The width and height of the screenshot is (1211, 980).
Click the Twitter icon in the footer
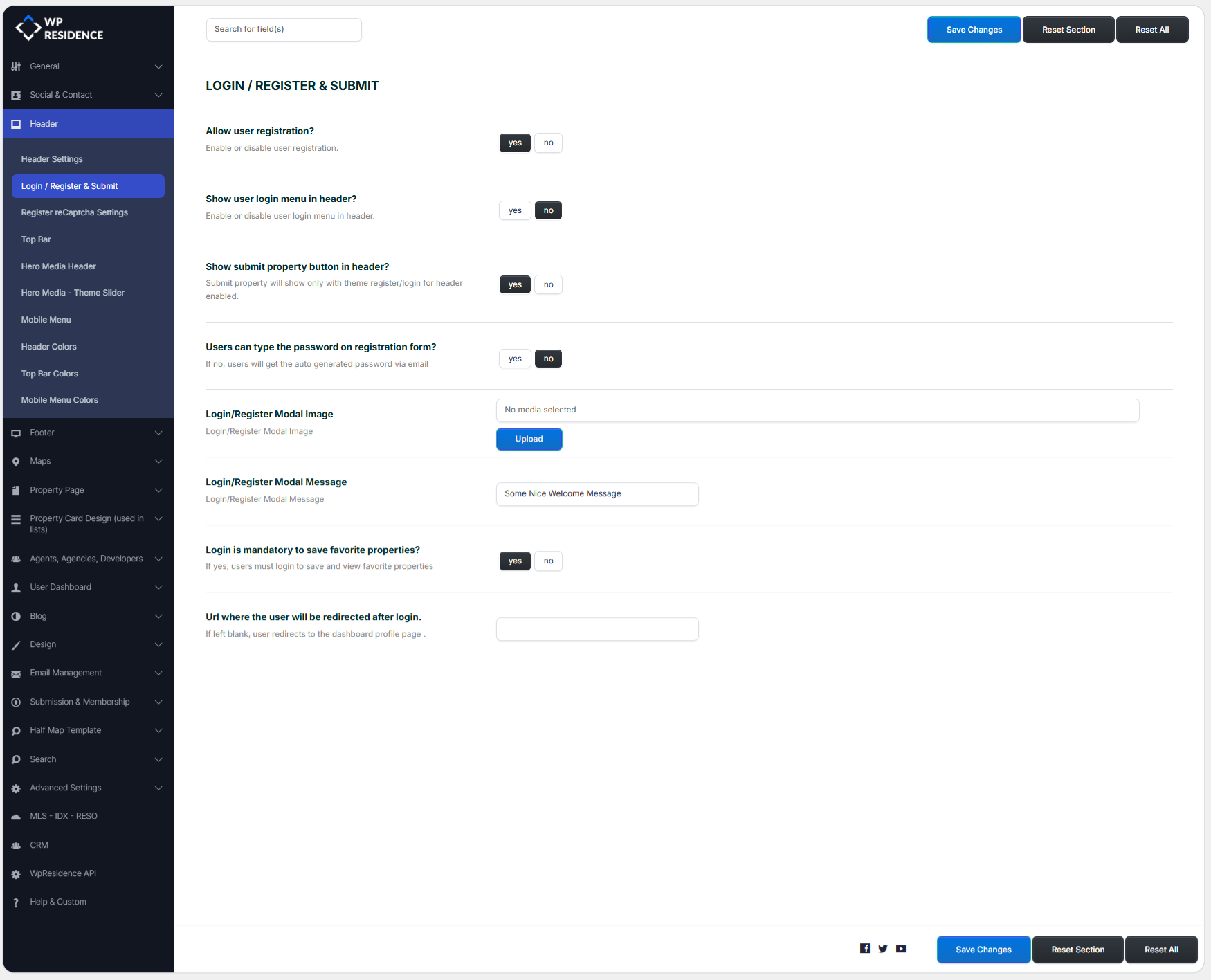882,948
